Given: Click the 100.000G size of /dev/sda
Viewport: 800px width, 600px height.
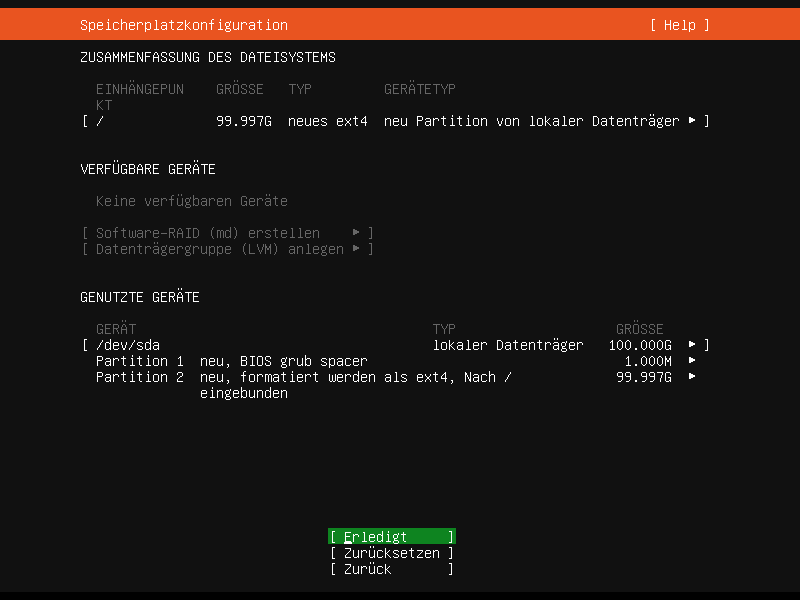Looking at the screenshot, I should pyautogui.click(x=640, y=345).
